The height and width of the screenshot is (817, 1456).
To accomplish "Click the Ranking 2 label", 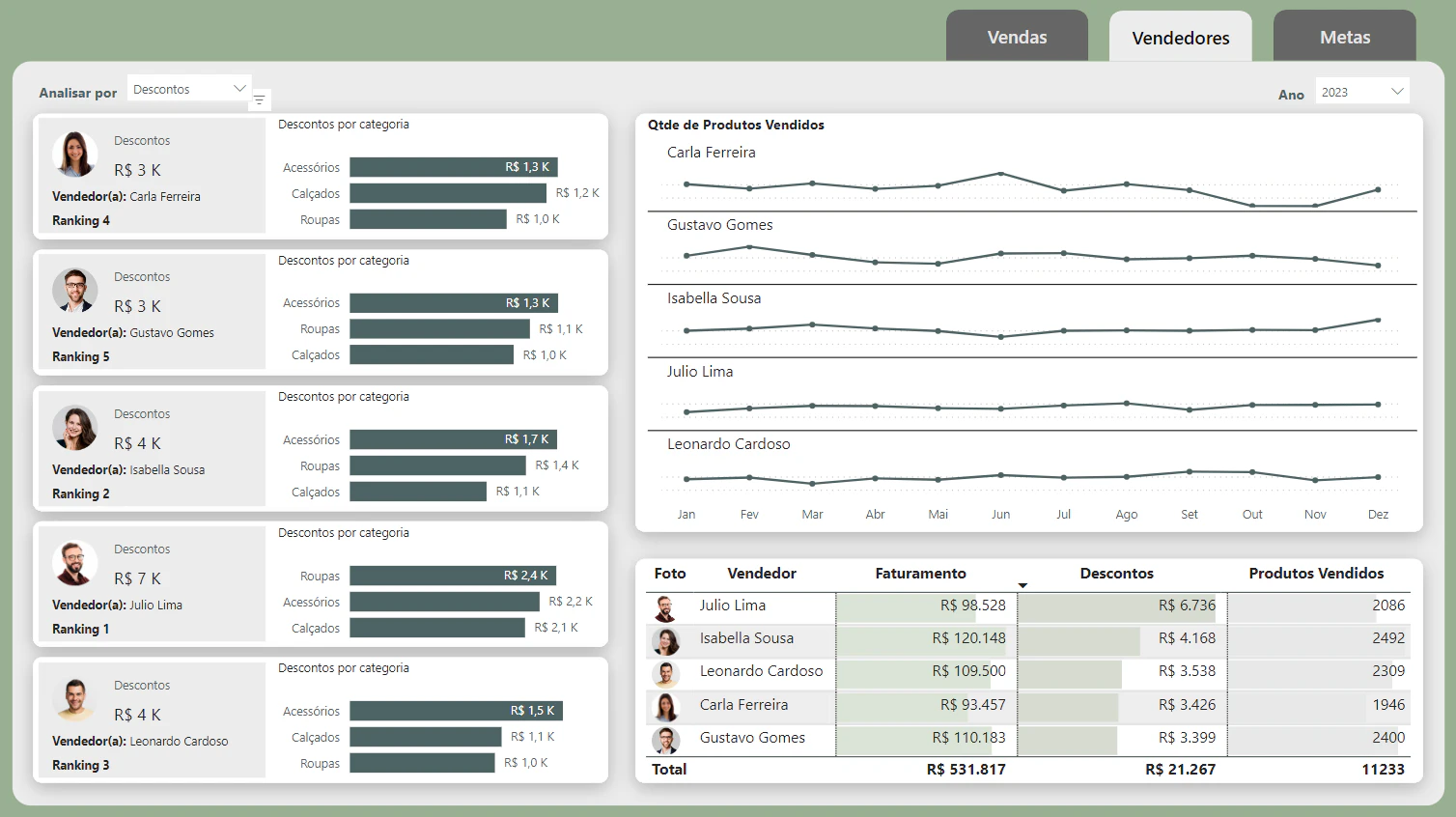I will point(80,493).
